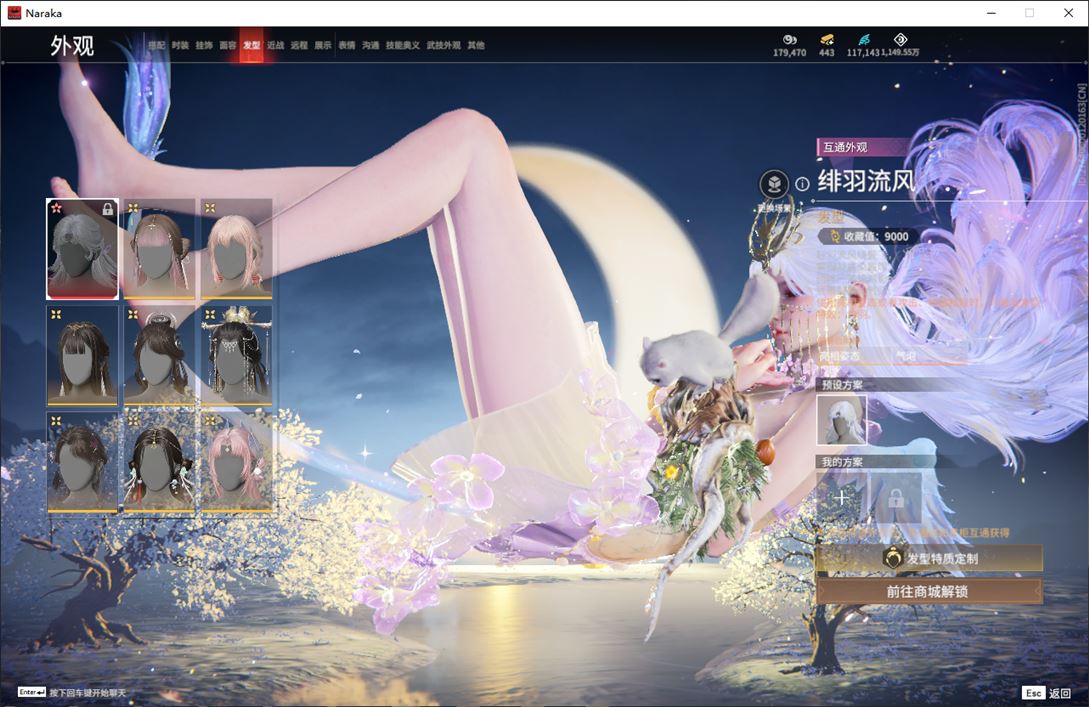Image resolution: width=1089 pixels, height=707 pixels.
Task: Open the 近战 melee weapons tab
Action: pyautogui.click(x=276, y=45)
